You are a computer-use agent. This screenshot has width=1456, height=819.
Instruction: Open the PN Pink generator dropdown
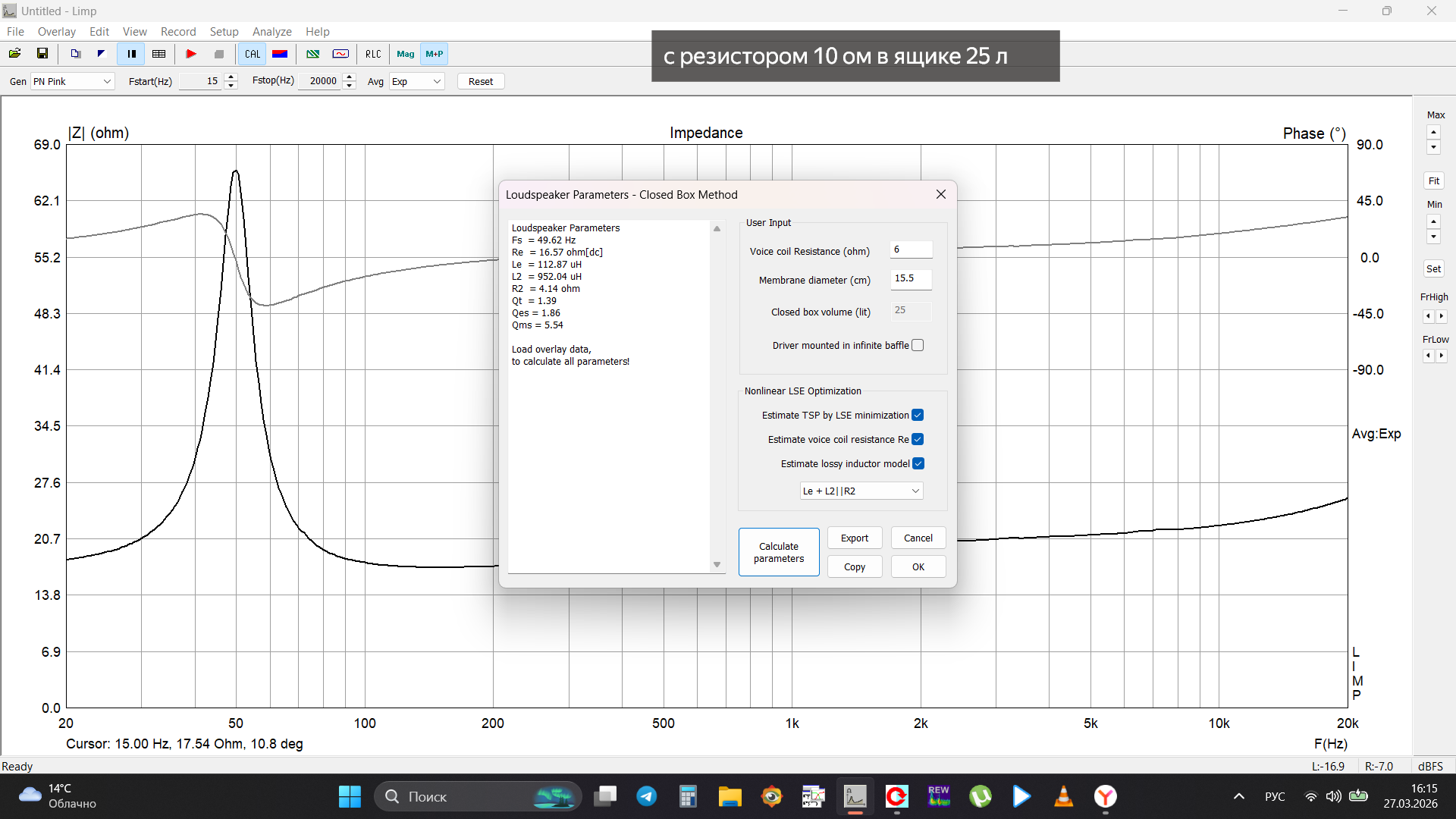(72, 81)
